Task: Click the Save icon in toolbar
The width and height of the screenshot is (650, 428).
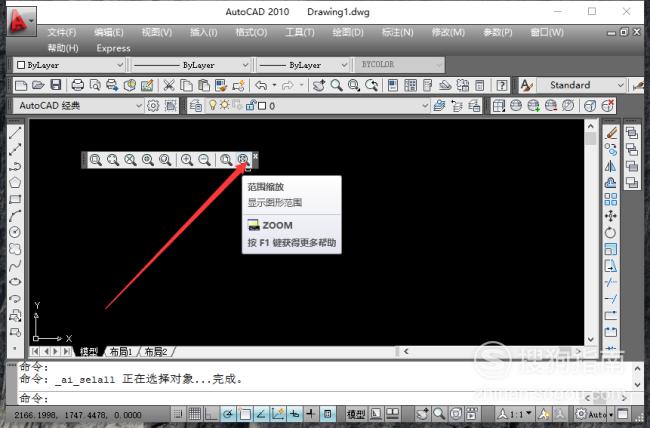Action: coord(56,85)
